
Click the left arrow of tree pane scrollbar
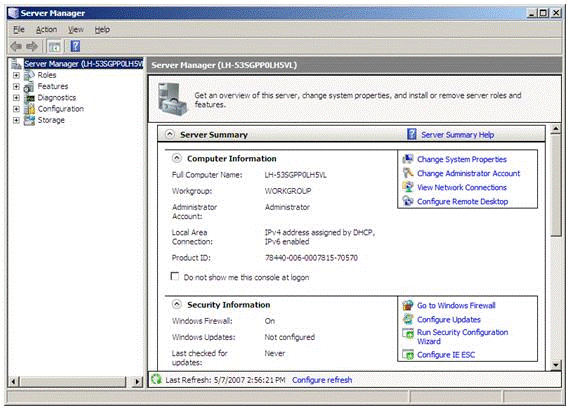[13, 382]
